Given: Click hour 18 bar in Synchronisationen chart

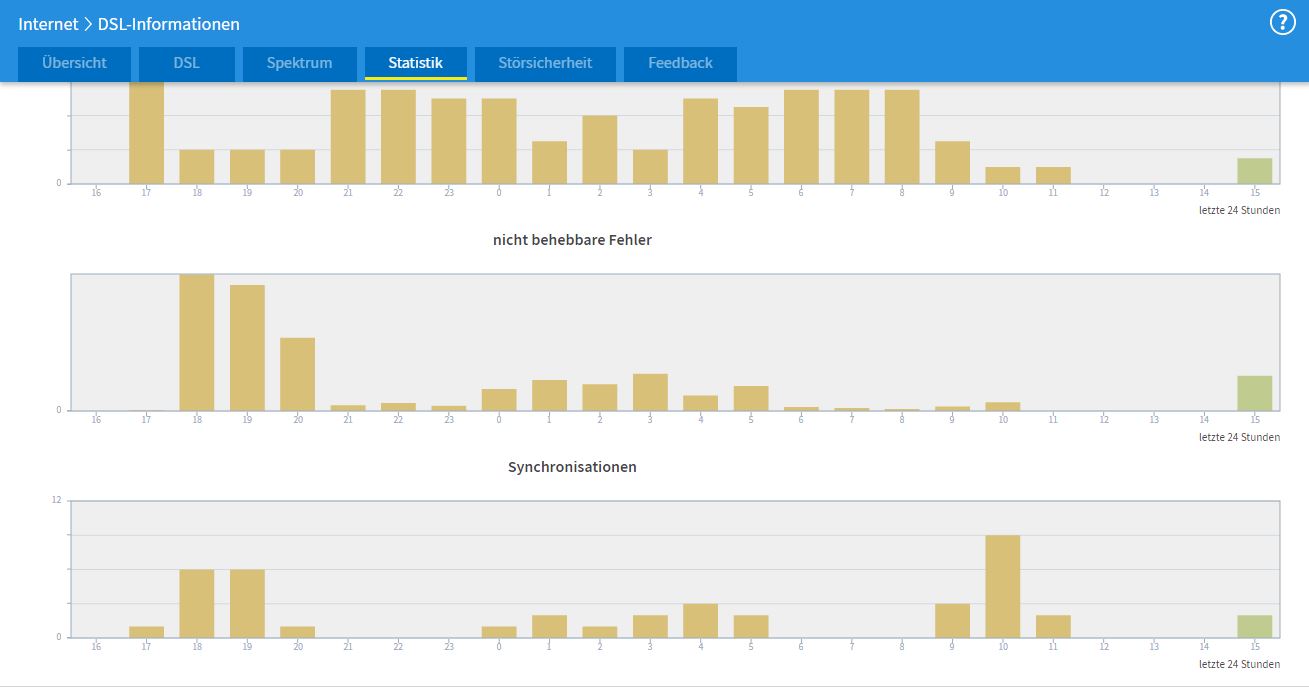Looking at the screenshot, I should point(197,603).
